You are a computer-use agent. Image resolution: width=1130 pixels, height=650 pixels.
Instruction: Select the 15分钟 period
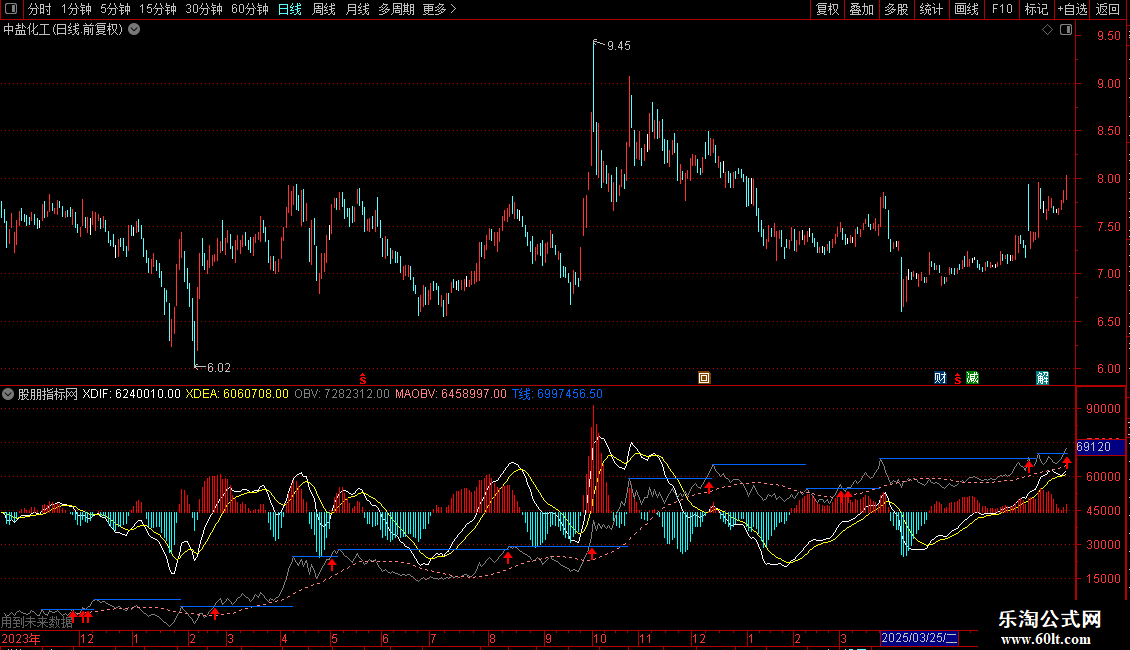click(x=158, y=9)
